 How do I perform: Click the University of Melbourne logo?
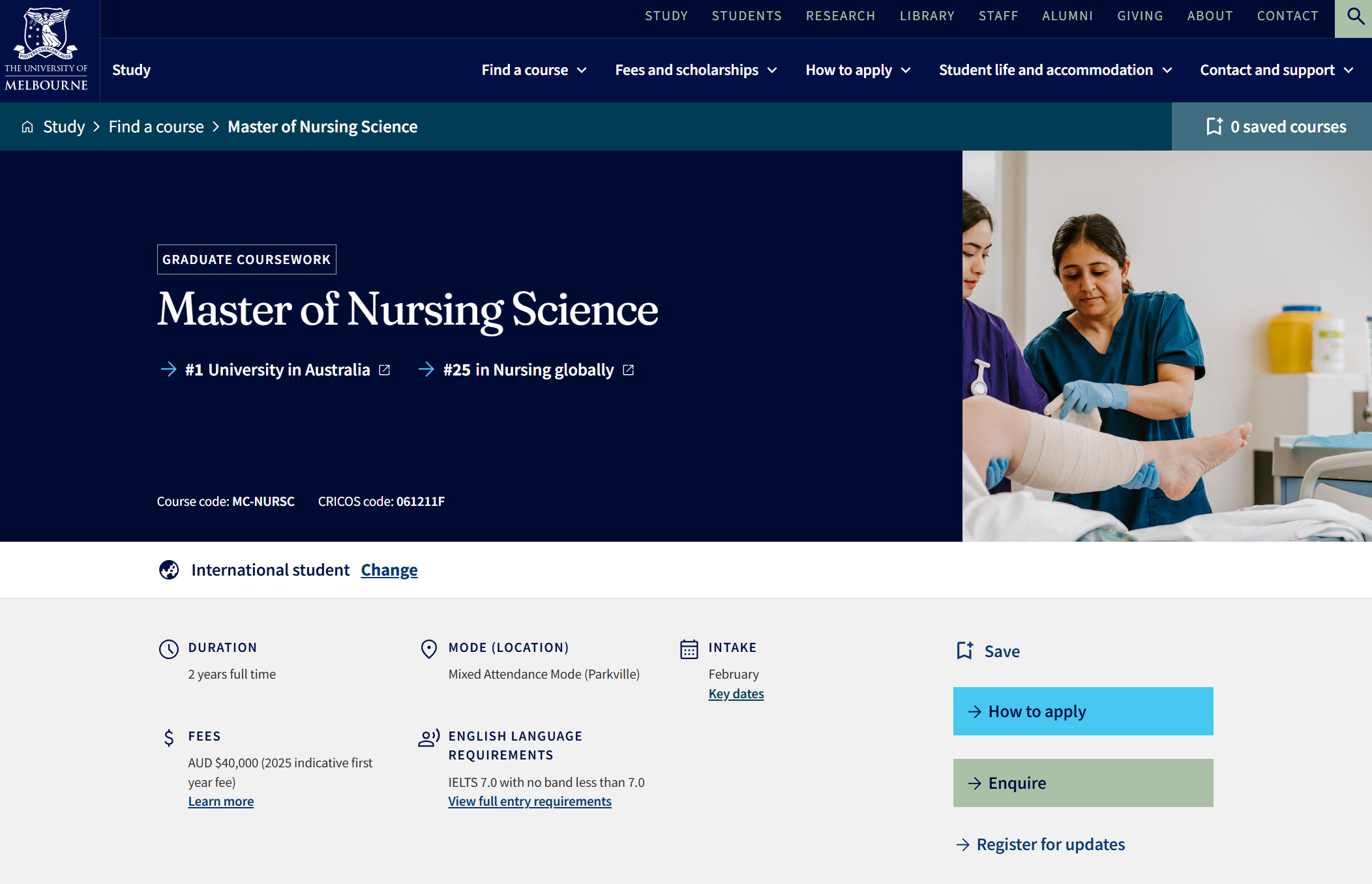pyautogui.click(x=46, y=50)
